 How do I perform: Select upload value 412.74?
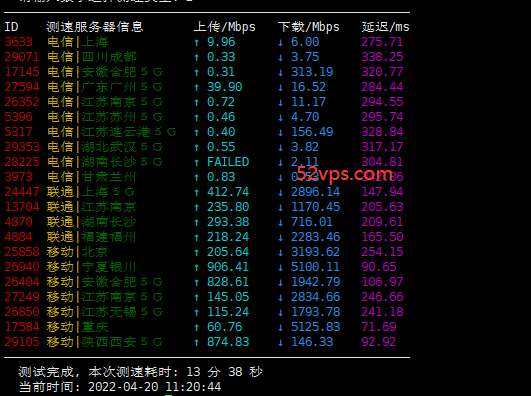click(x=228, y=192)
